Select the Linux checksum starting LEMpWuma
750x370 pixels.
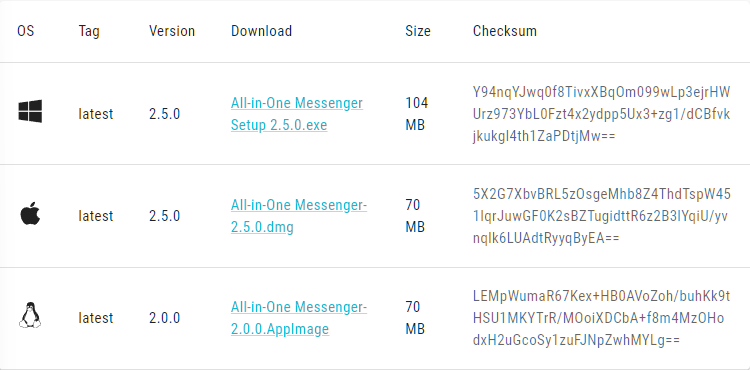click(x=602, y=317)
